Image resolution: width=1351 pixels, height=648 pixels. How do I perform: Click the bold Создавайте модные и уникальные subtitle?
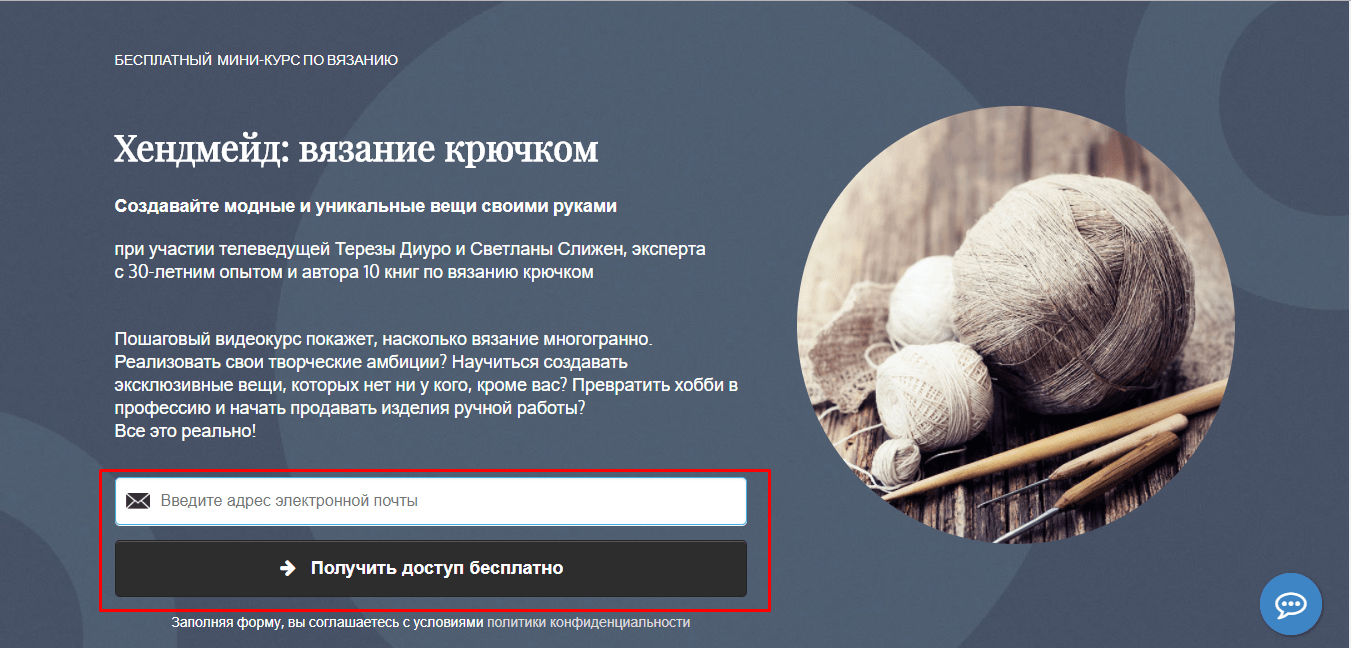pos(366,207)
